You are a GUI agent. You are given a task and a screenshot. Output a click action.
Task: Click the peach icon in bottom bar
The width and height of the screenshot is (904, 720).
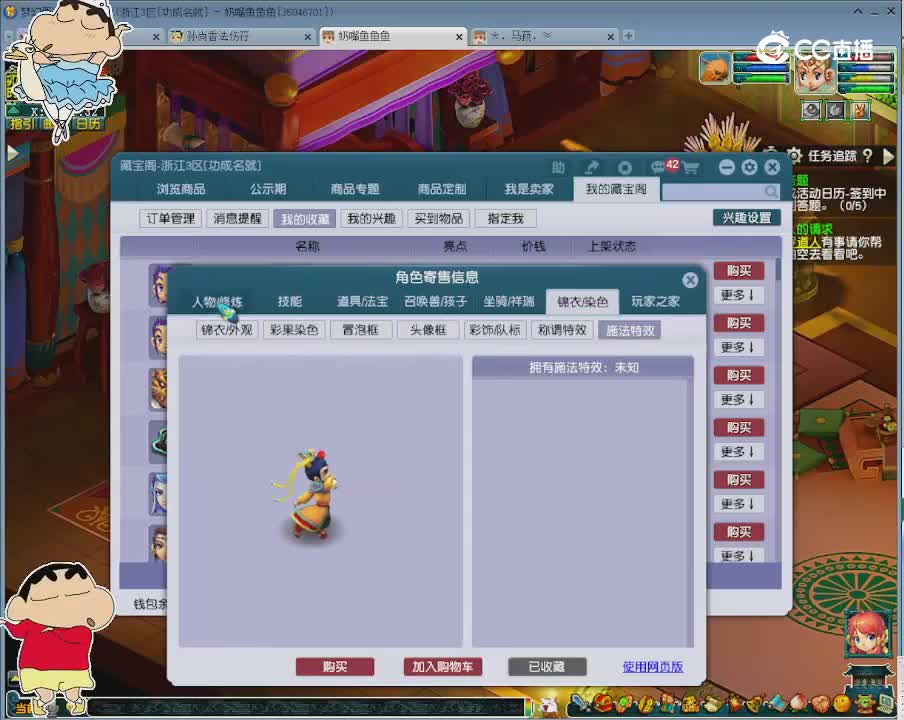coord(800,704)
